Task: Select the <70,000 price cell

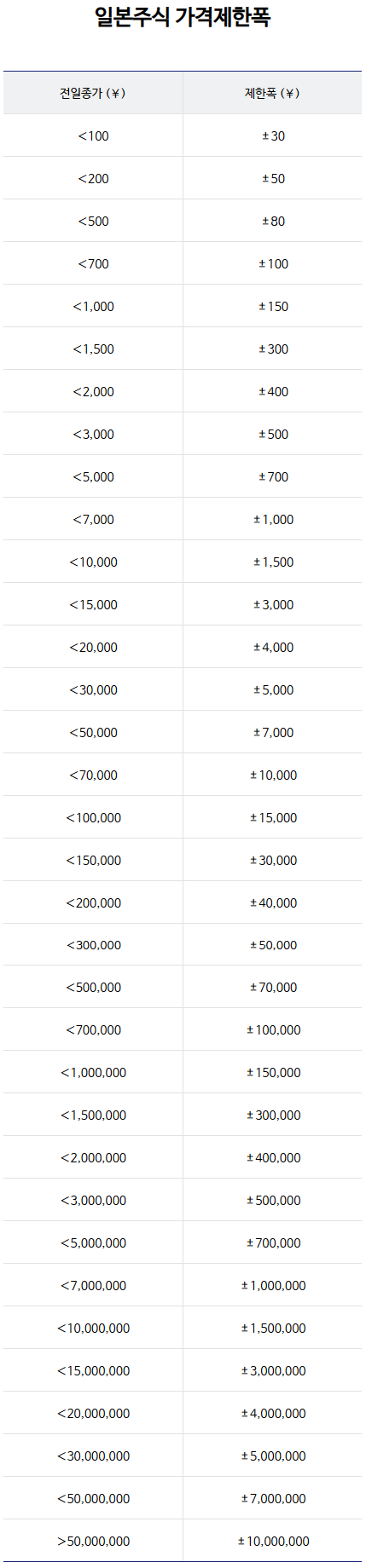Action: [93, 775]
